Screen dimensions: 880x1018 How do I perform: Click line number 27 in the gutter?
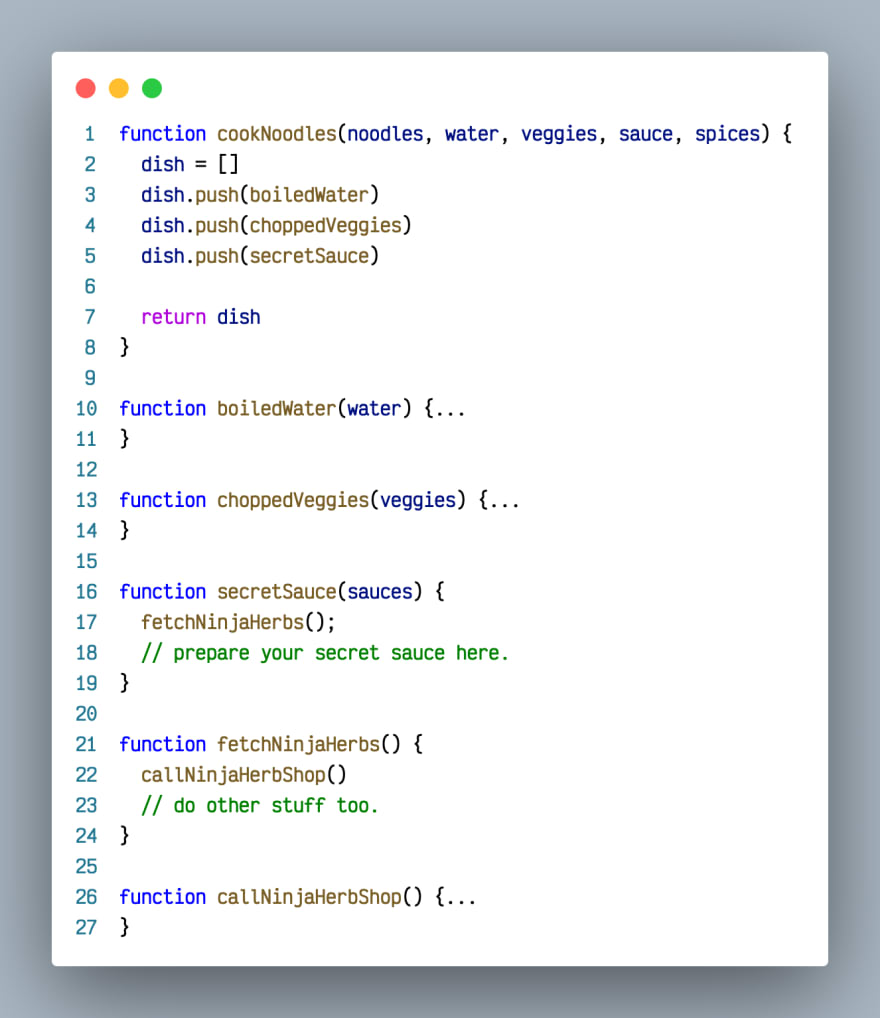click(86, 928)
